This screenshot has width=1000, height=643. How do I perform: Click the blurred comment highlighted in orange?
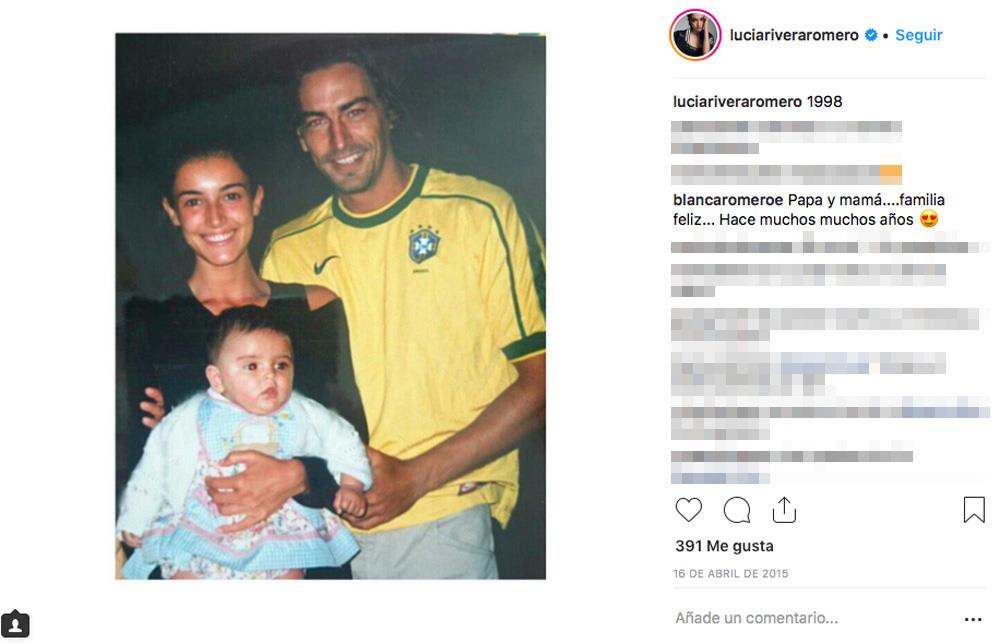pyautogui.click(x=786, y=174)
